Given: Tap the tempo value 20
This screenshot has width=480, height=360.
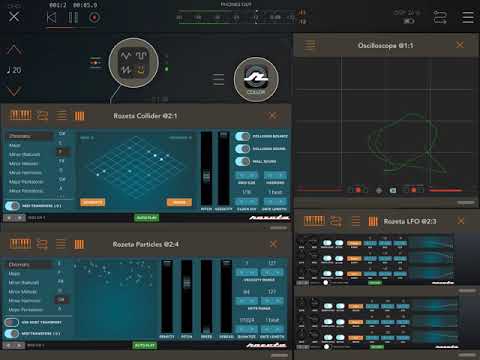Looking at the screenshot, I should (14, 70).
